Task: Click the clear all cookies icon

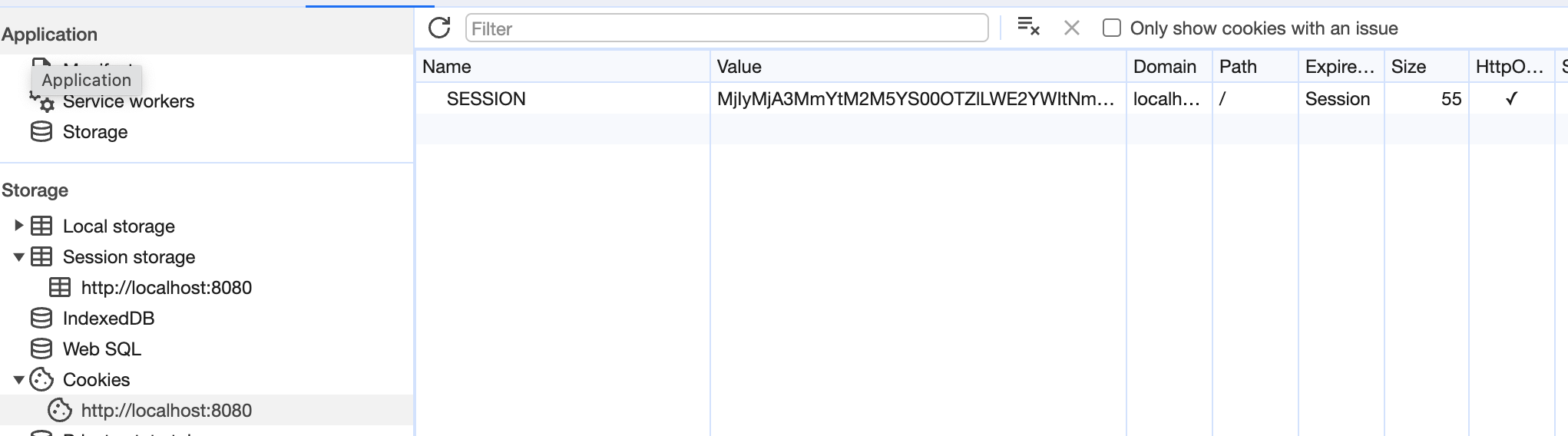Action: (x=1027, y=28)
